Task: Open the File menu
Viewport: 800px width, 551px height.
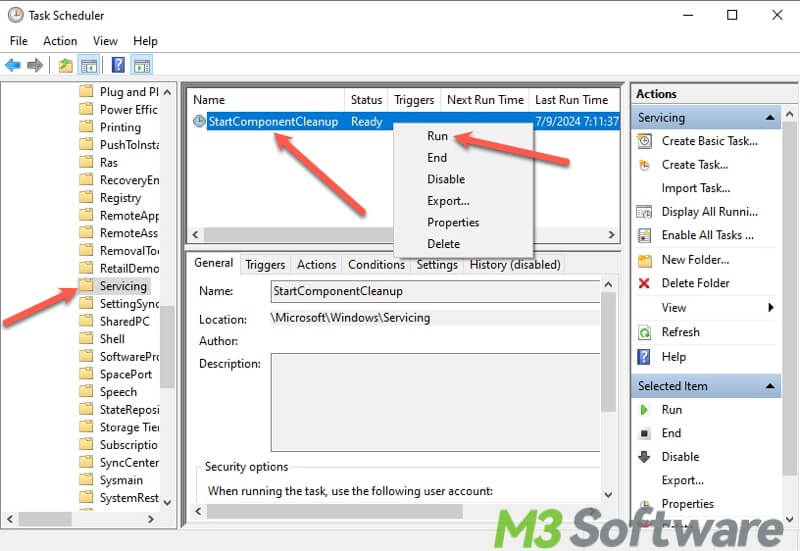Action: tap(19, 41)
